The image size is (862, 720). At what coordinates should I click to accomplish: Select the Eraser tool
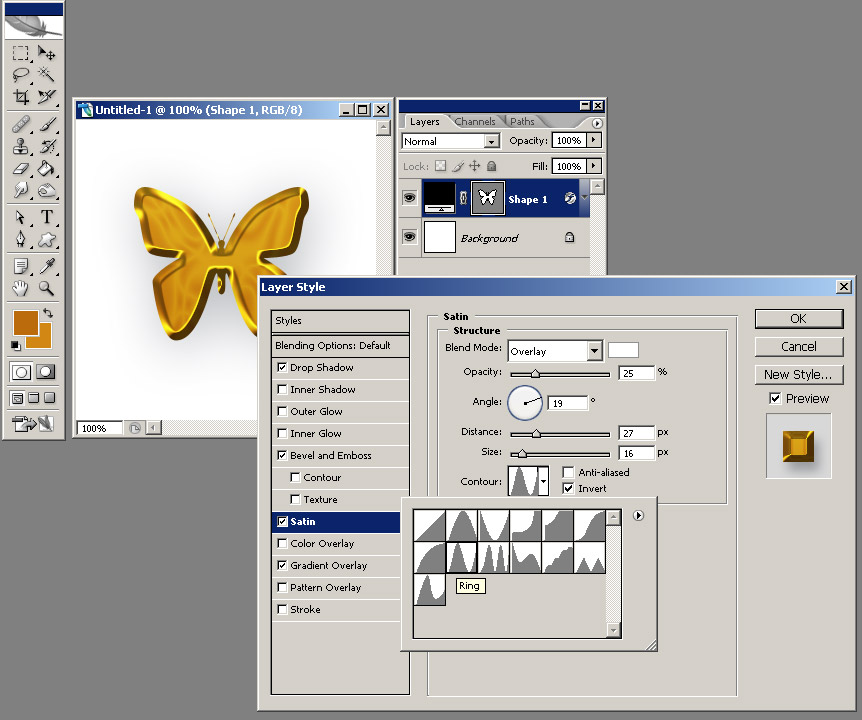coord(20,168)
